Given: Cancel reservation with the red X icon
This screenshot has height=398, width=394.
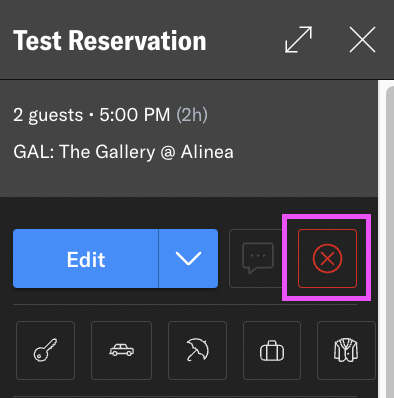Looking at the screenshot, I should [x=327, y=258].
